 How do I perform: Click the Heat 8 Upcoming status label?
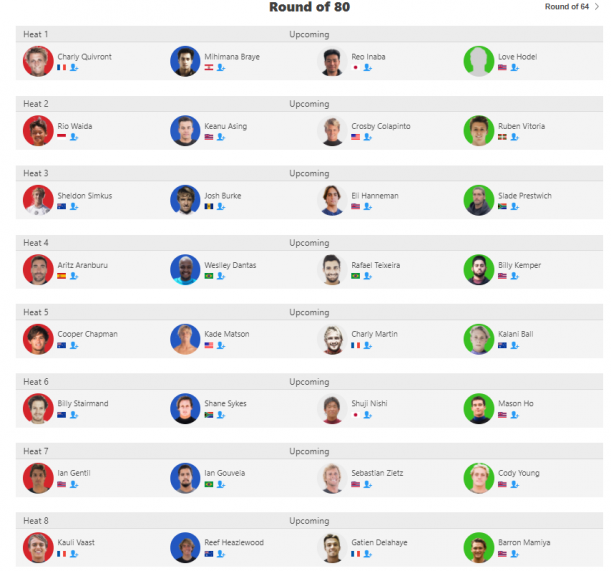click(x=309, y=521)
